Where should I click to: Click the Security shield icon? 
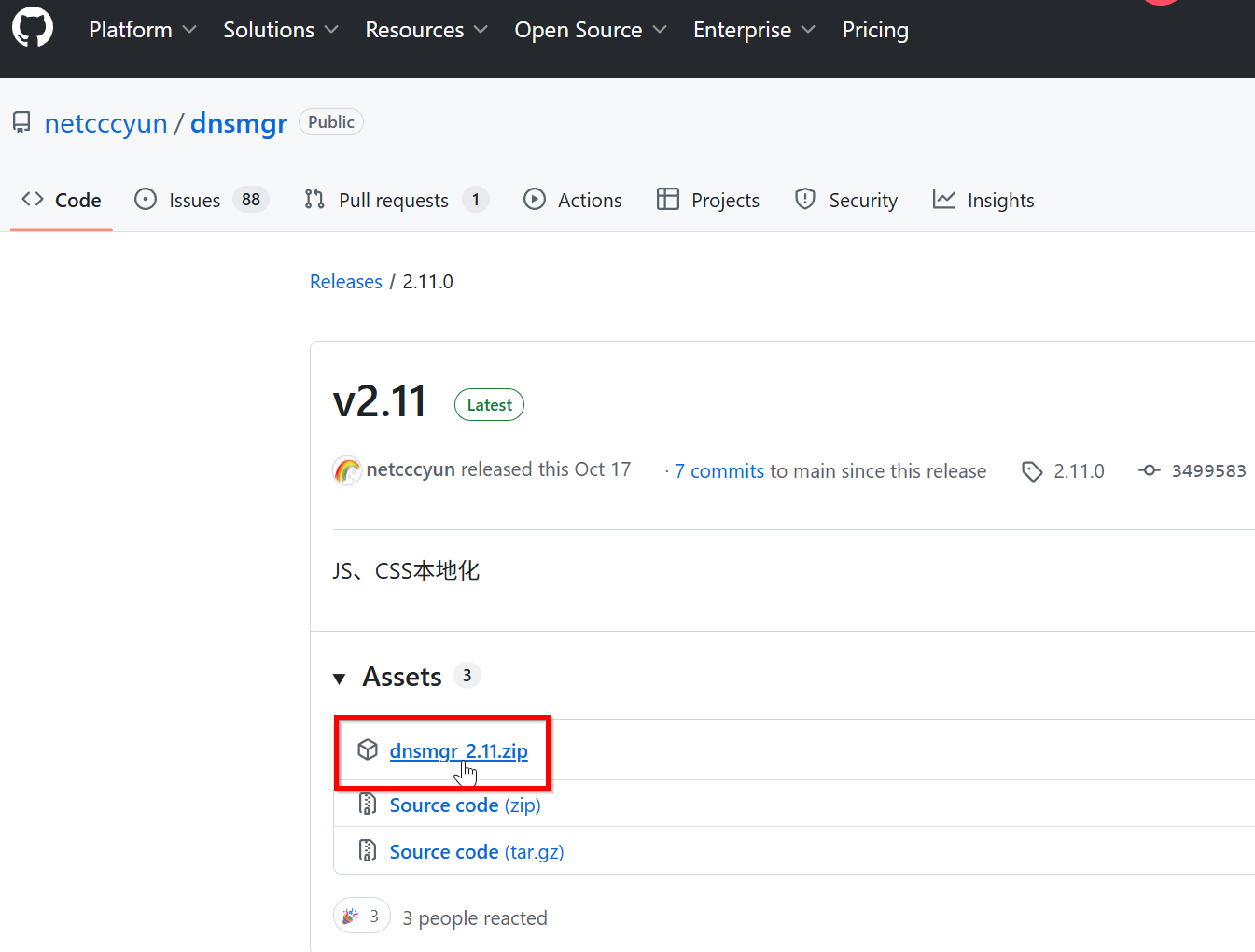(805, 199)
